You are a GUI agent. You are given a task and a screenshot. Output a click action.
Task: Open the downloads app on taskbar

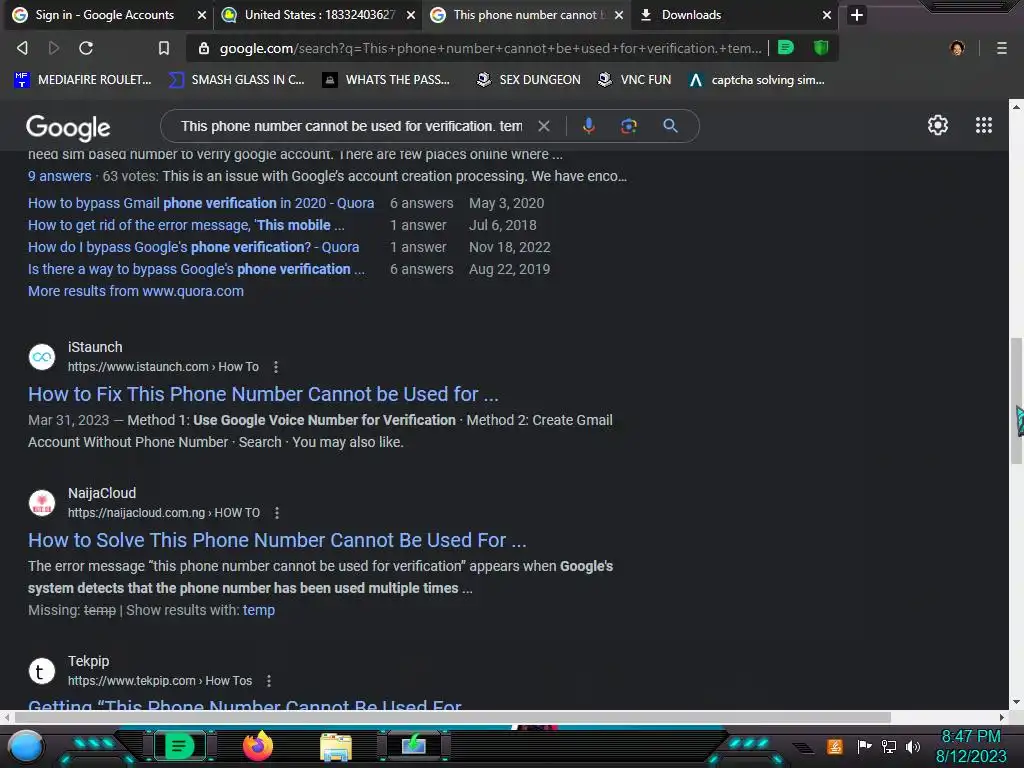[x=414, y=746]
